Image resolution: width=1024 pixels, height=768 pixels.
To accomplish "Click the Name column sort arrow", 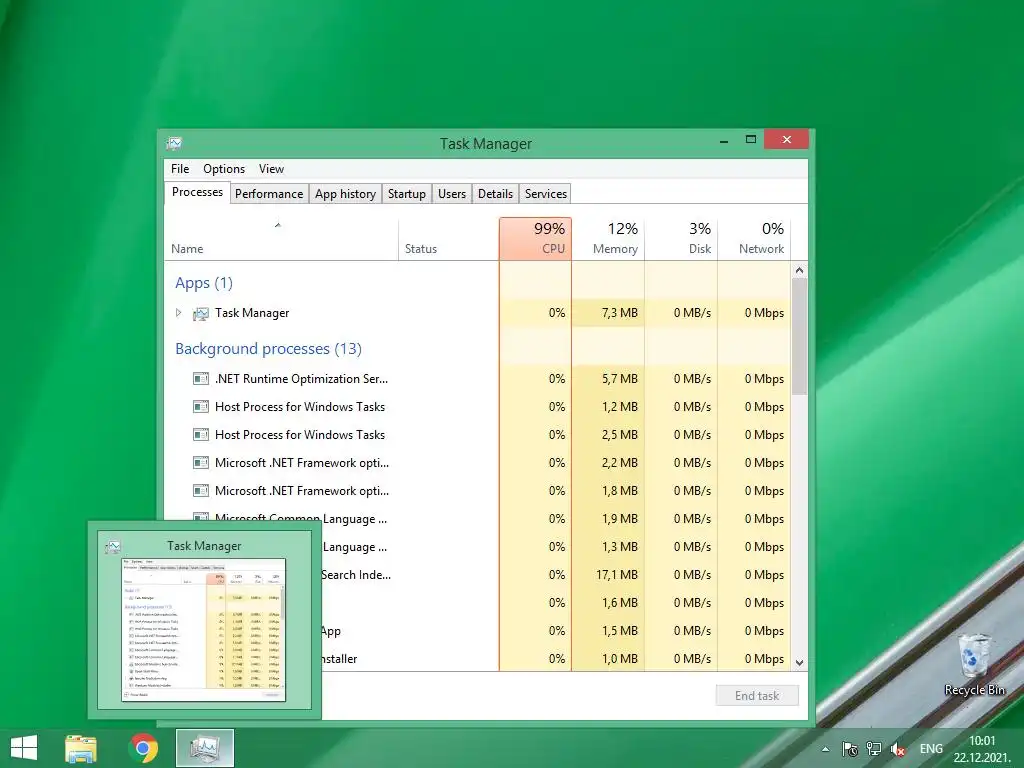I will click(x=278, y=225).
